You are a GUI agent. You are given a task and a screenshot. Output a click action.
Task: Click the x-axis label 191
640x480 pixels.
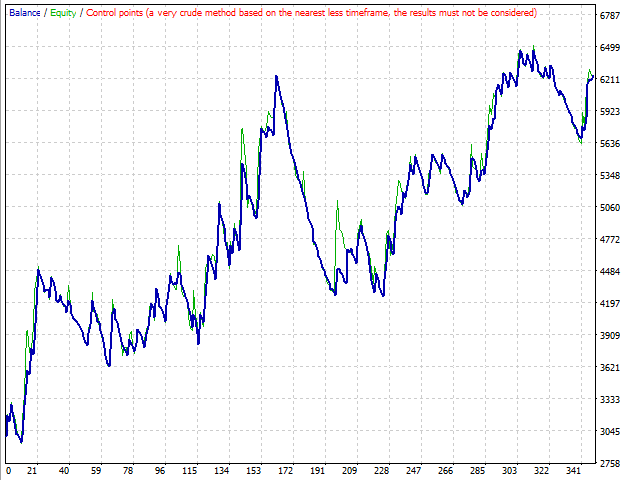tap(318, 471)
